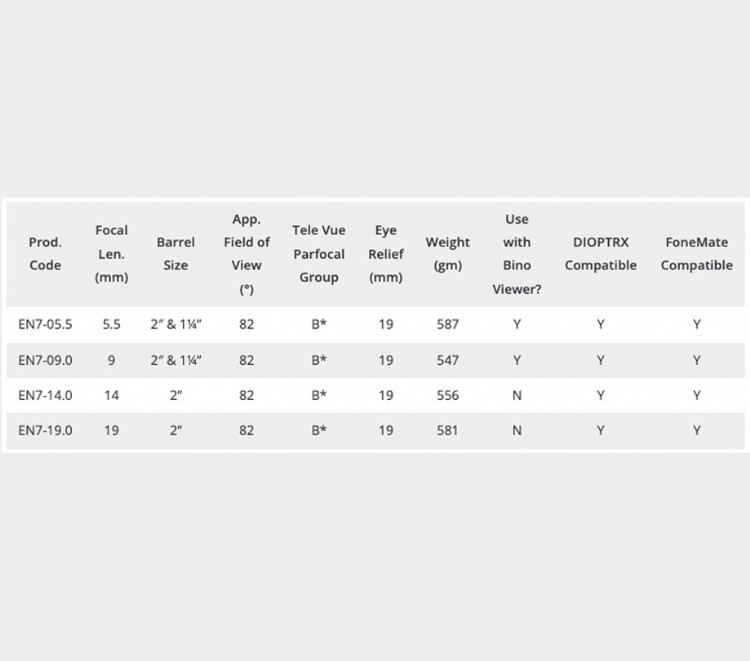This screenshot has height=661, width=750.
Task: Click the App. Field of View header
Action: (246, 254)
